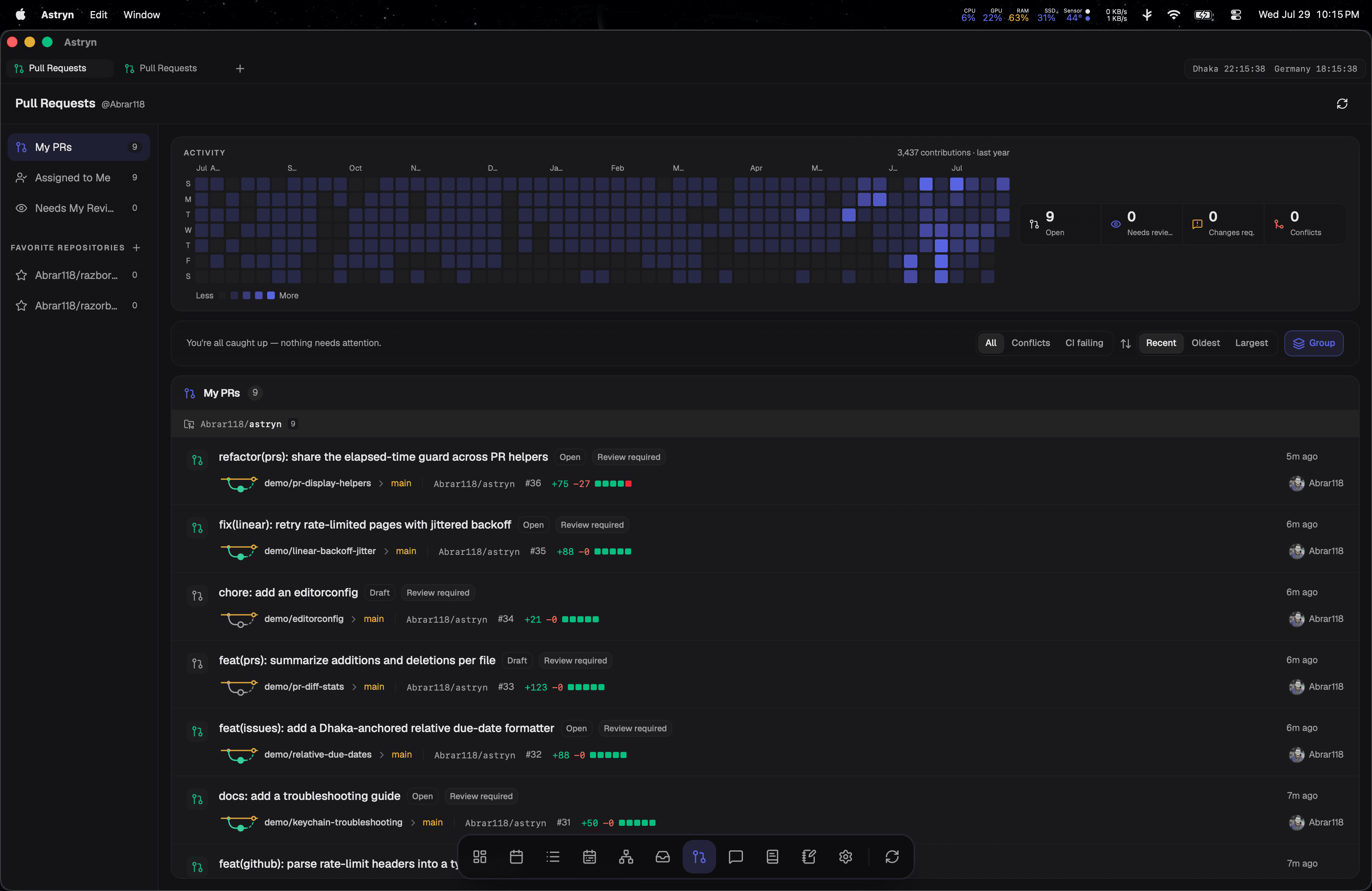Click the Abrar118 avatar on the docs troubleshooting PR
This screenshot has width=1372, height=891.
[1297, 823]
